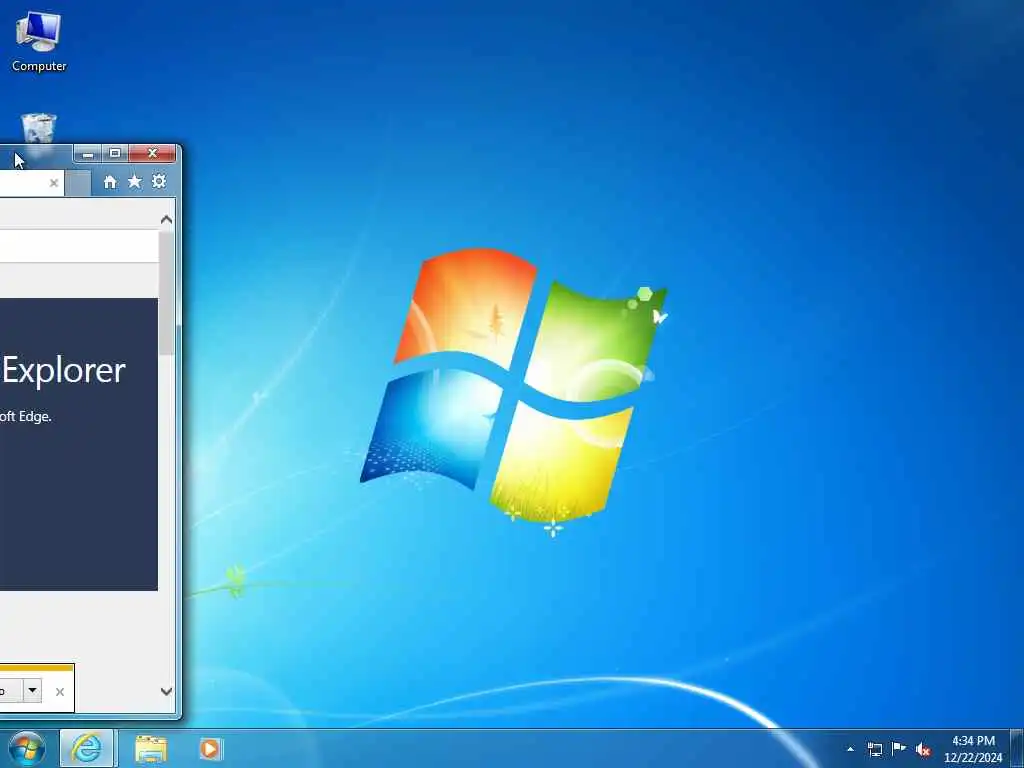
Task: Click the Show desktop button
Action: point(1017,749)
